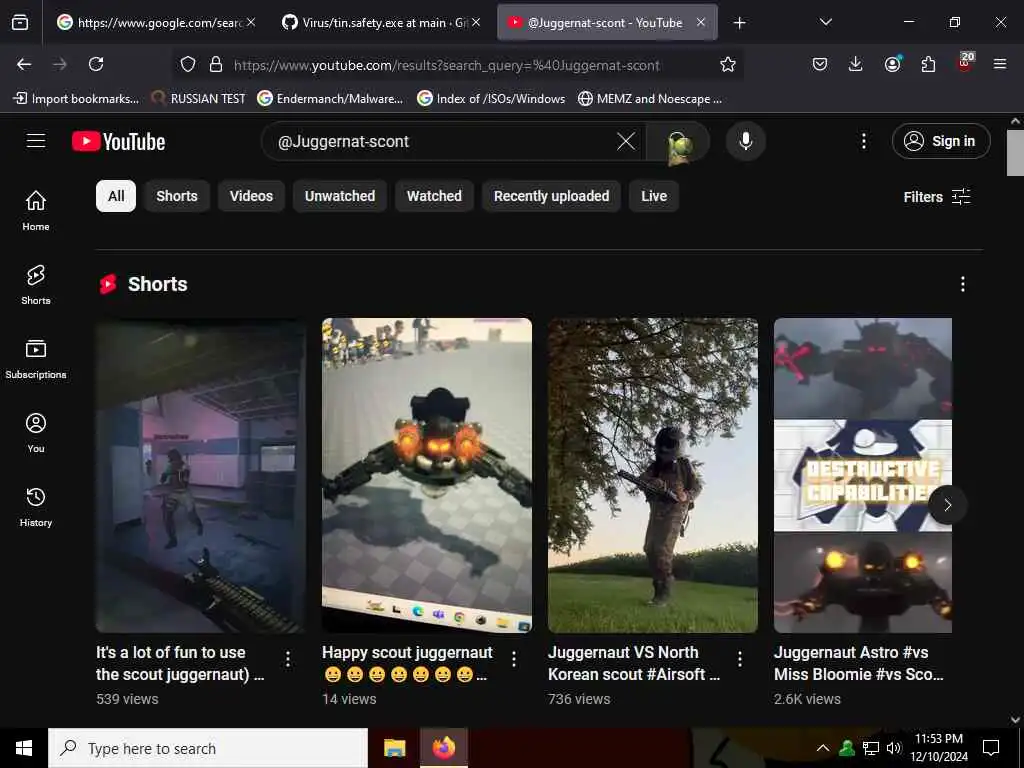
Task: Click the Windows taskbar search box
Action: 208,748
